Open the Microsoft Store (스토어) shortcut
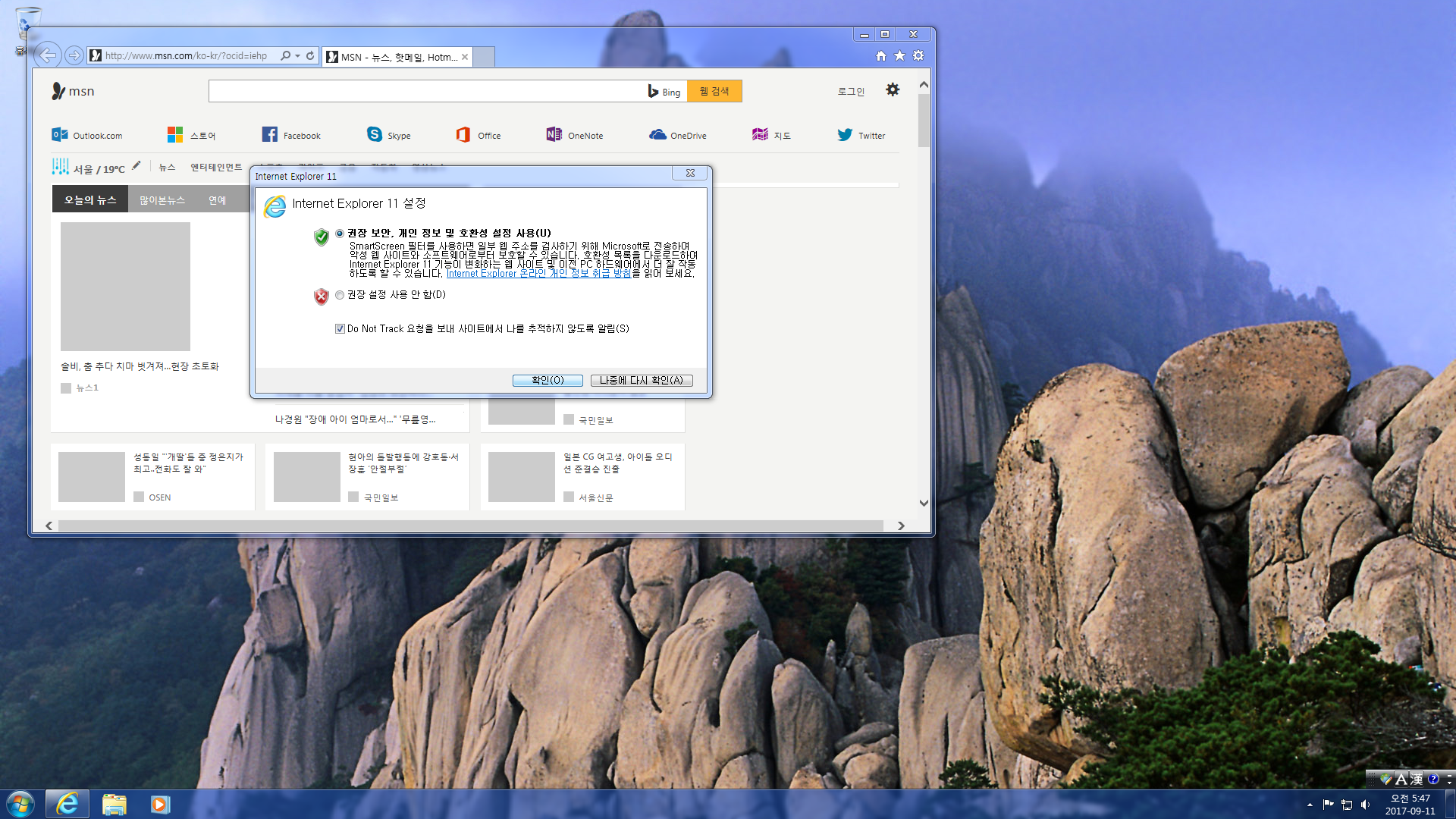Image resolution: width=1456 pixels, height=819 pixels. (191, 135)
